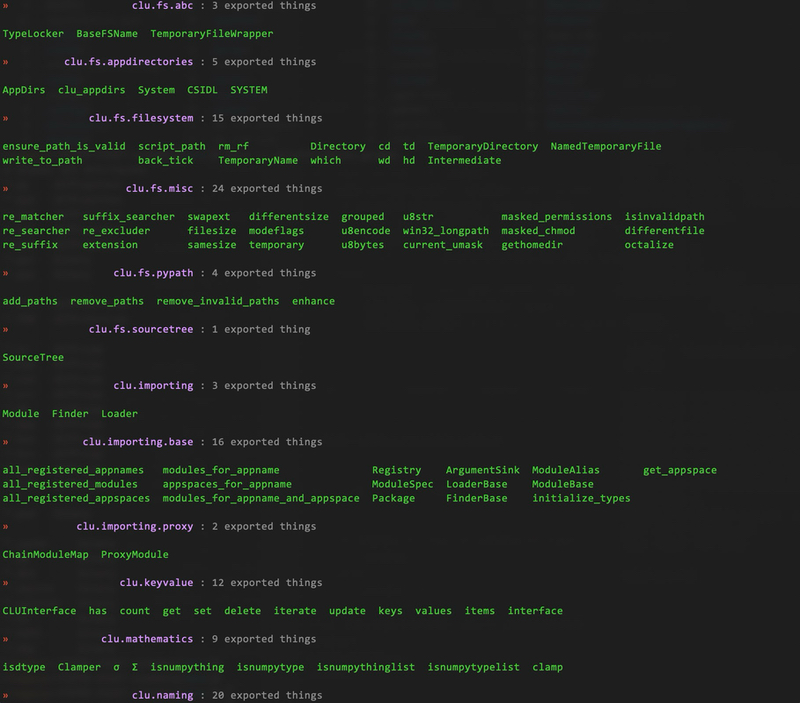Click ProxyModule text
The width and height of the screenshot is (800, 703).
click(135, 555)
